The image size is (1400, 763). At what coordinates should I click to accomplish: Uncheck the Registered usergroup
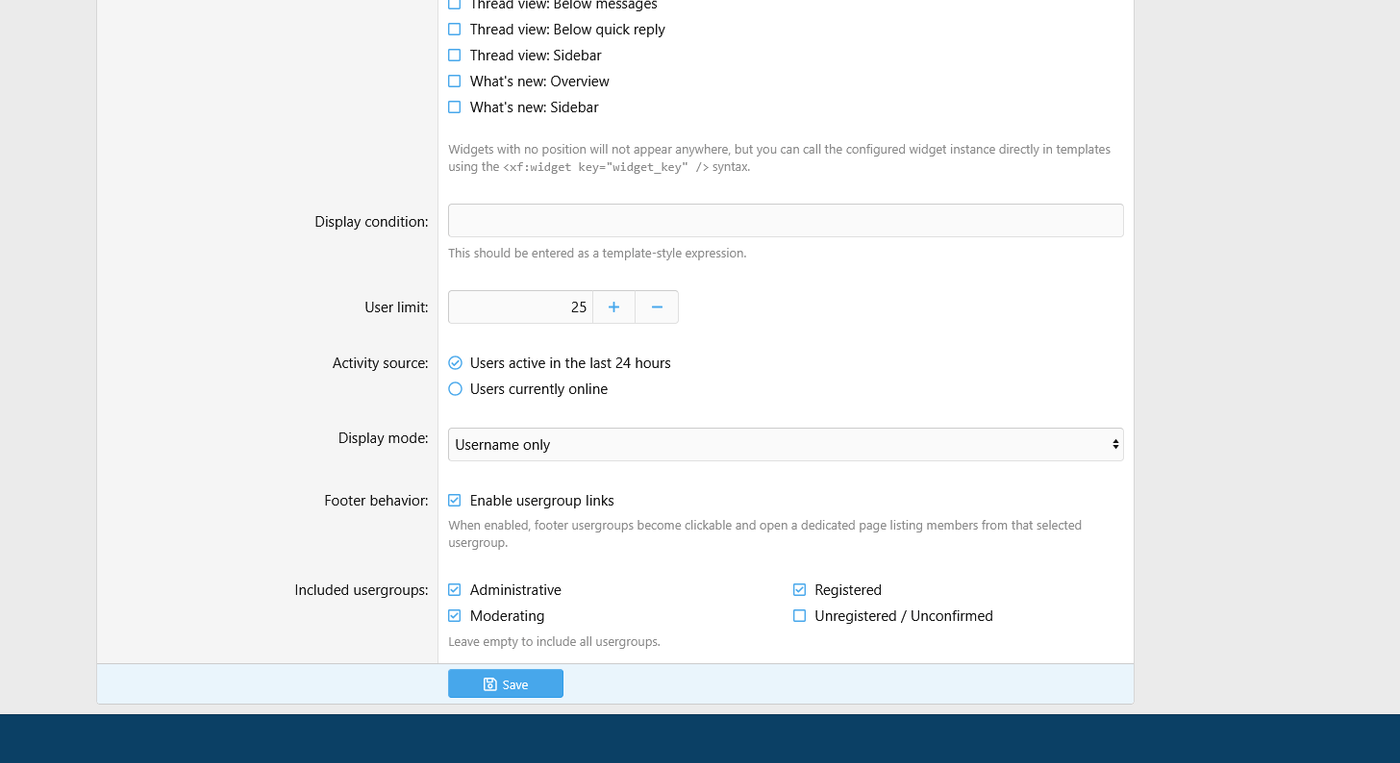800,590
